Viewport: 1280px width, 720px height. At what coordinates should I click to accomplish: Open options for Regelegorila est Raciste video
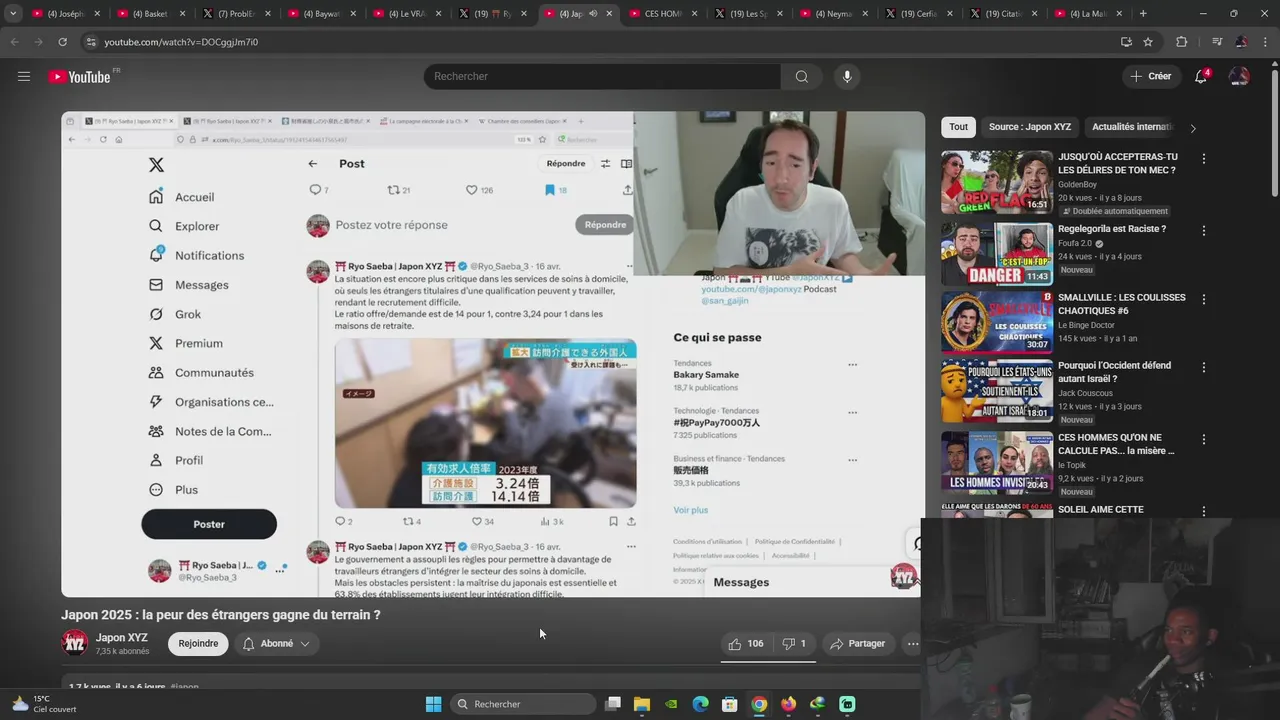coord(1204,231)
